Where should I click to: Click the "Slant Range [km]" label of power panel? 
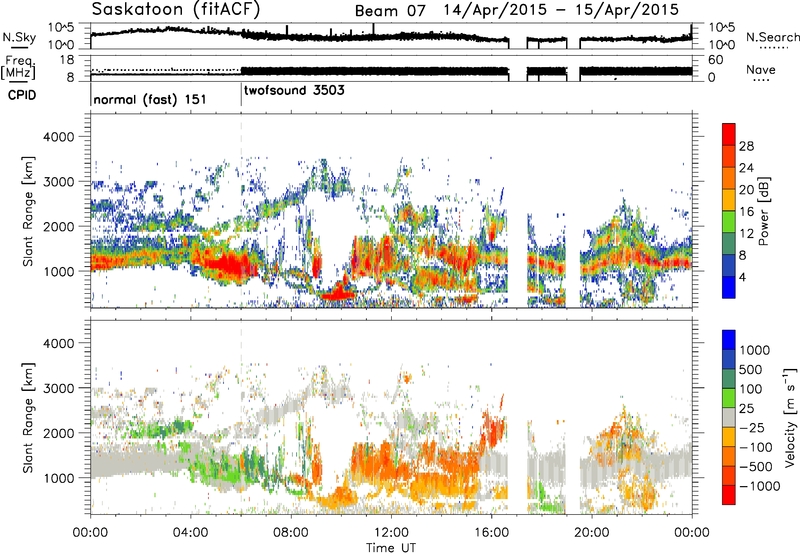click(28, 211)
